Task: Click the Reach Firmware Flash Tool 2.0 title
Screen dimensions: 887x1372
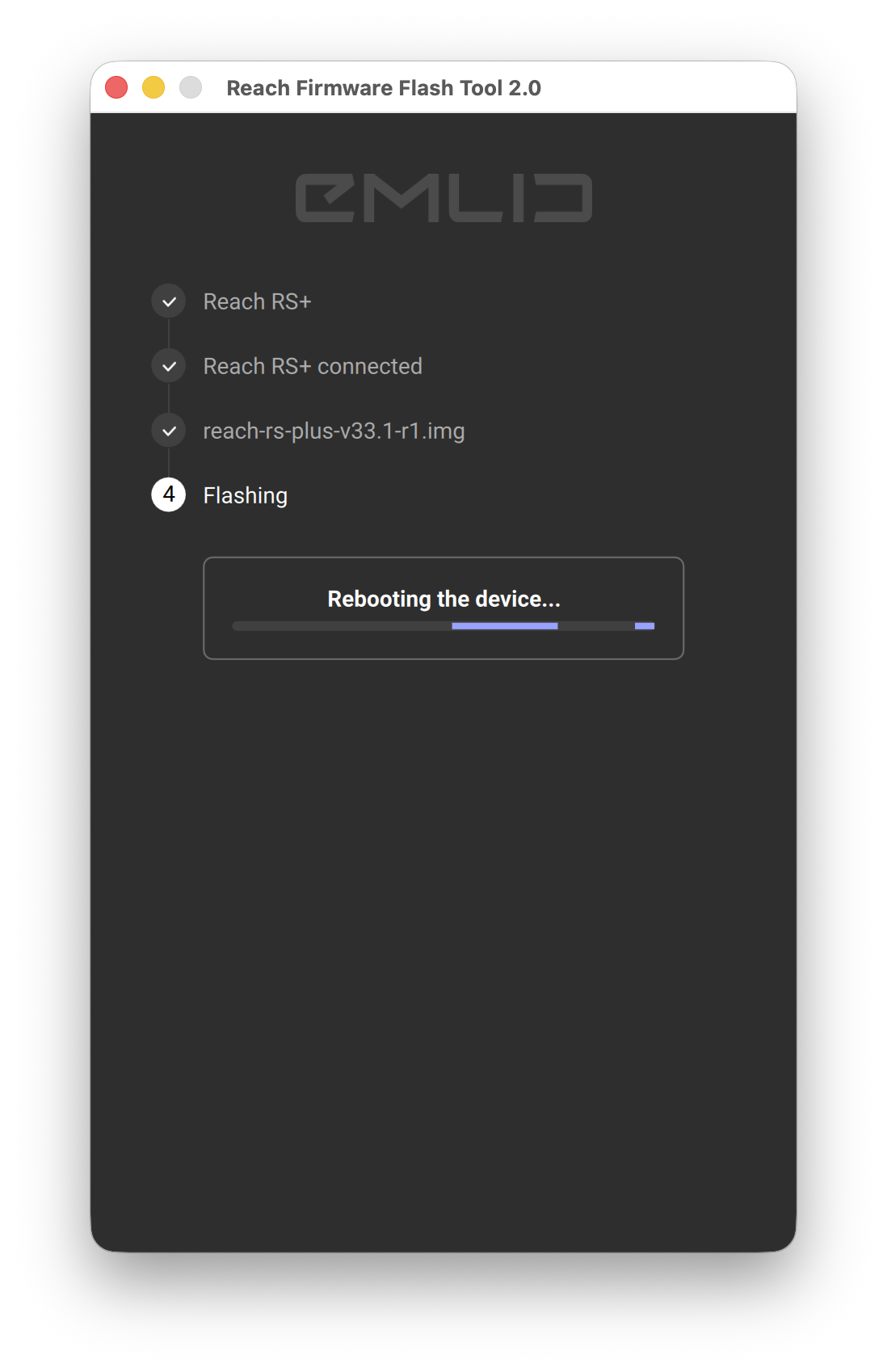Action: pos(384,87)
